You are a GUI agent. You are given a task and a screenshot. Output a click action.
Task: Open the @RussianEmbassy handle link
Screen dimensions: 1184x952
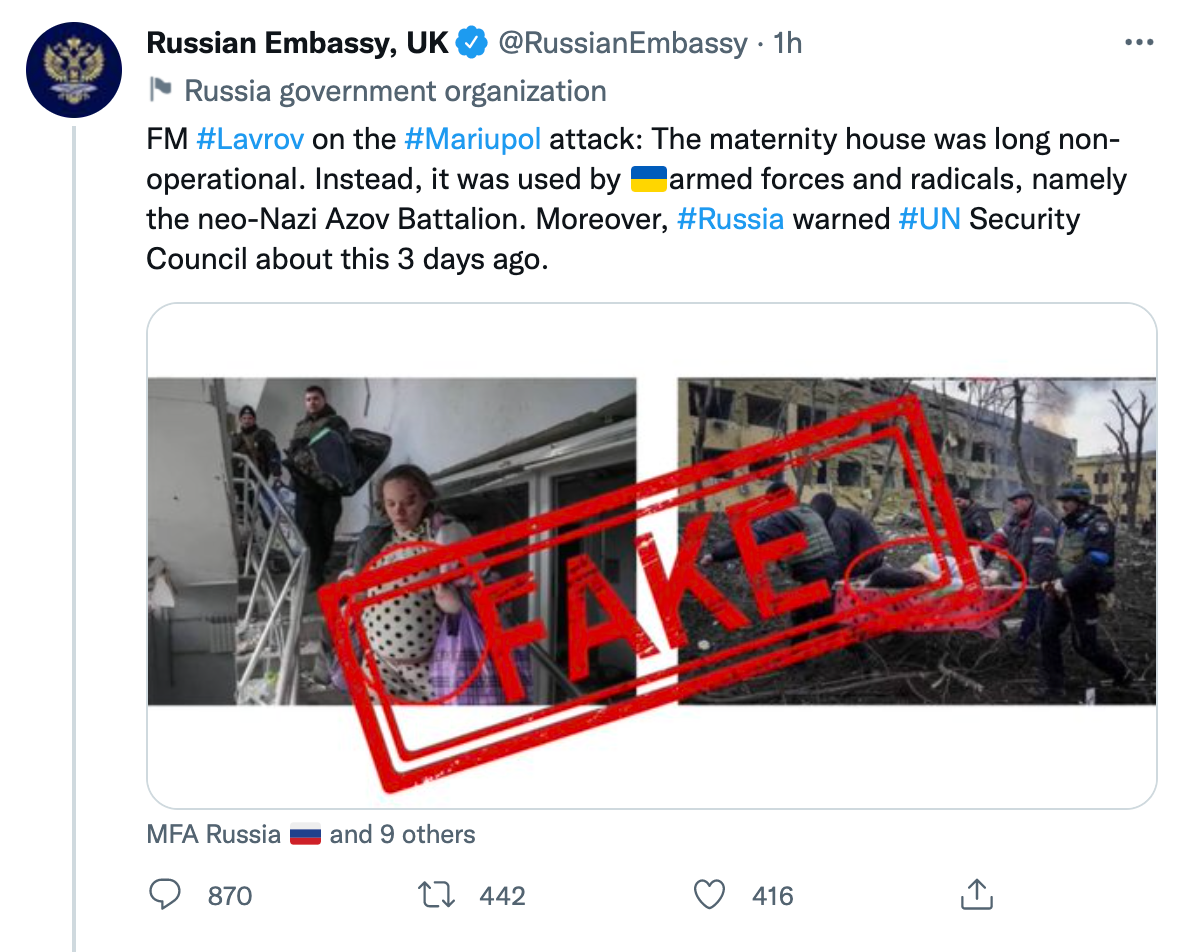pyautogui.click(x=622, y=43)
